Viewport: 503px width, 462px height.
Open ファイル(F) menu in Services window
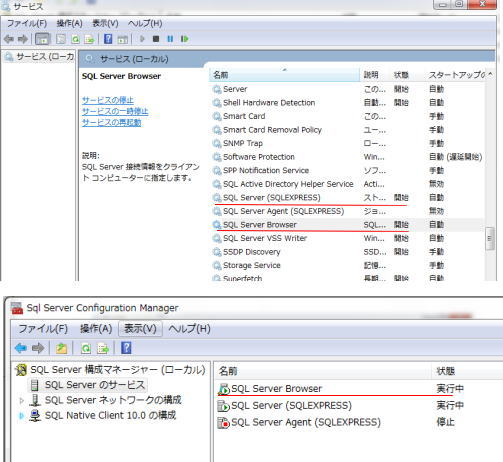point(27,23)
